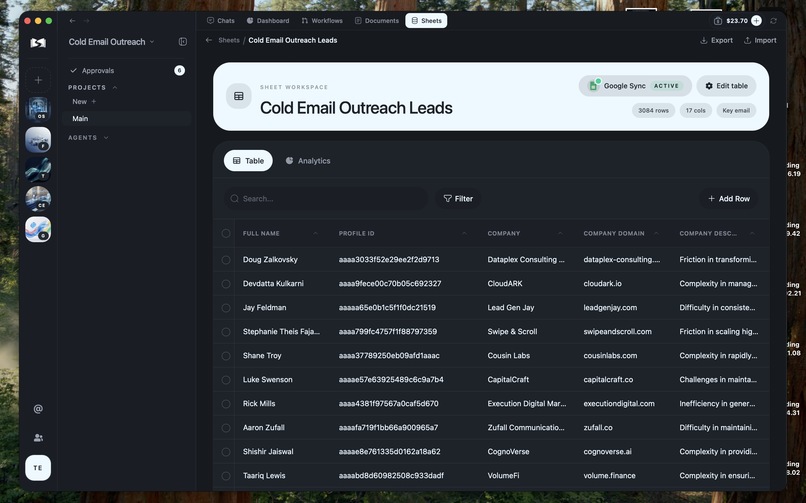
Task: Focus the Search input field
Action: 325,199
